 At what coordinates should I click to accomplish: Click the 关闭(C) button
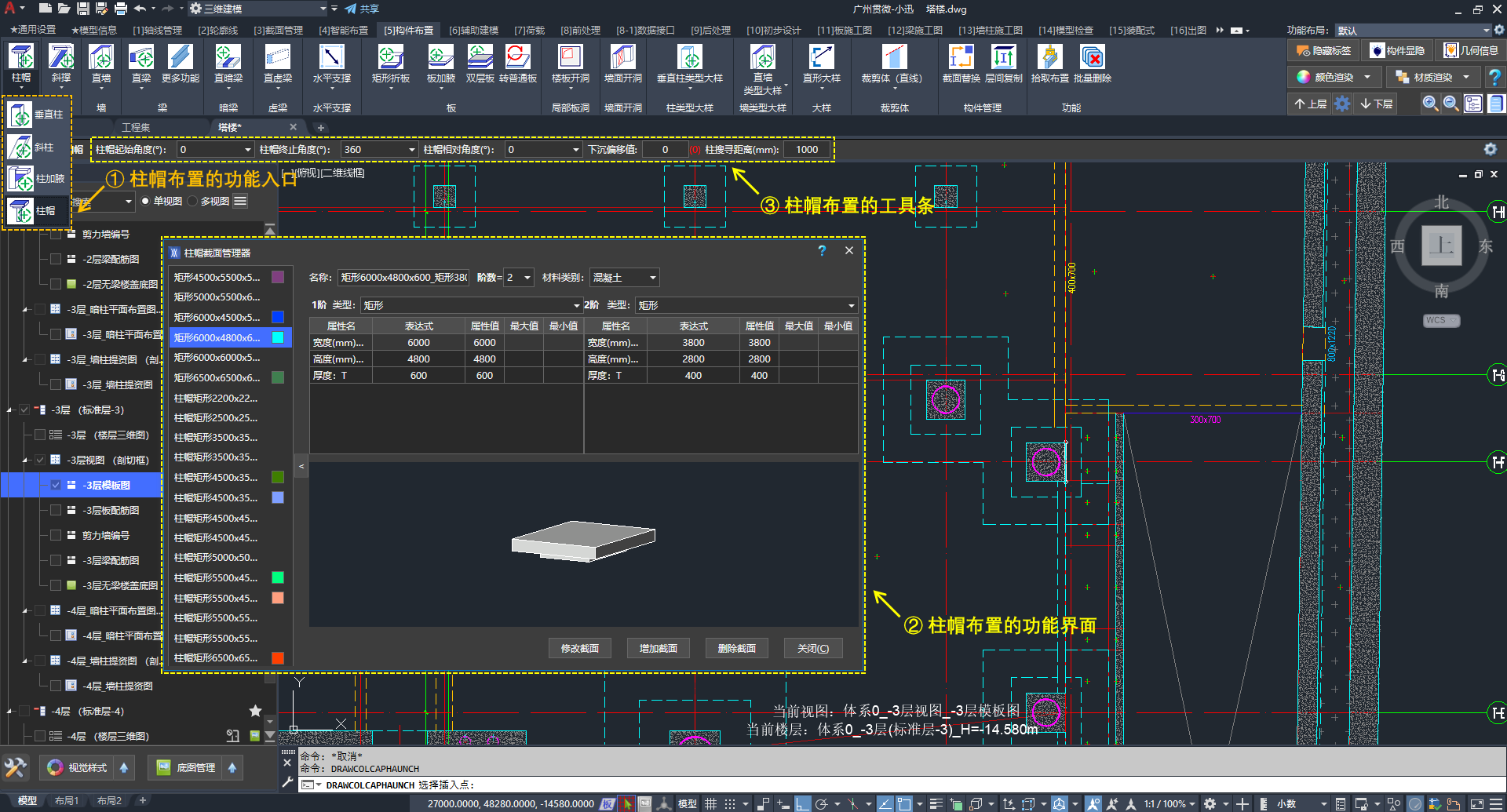pos(813,648)
